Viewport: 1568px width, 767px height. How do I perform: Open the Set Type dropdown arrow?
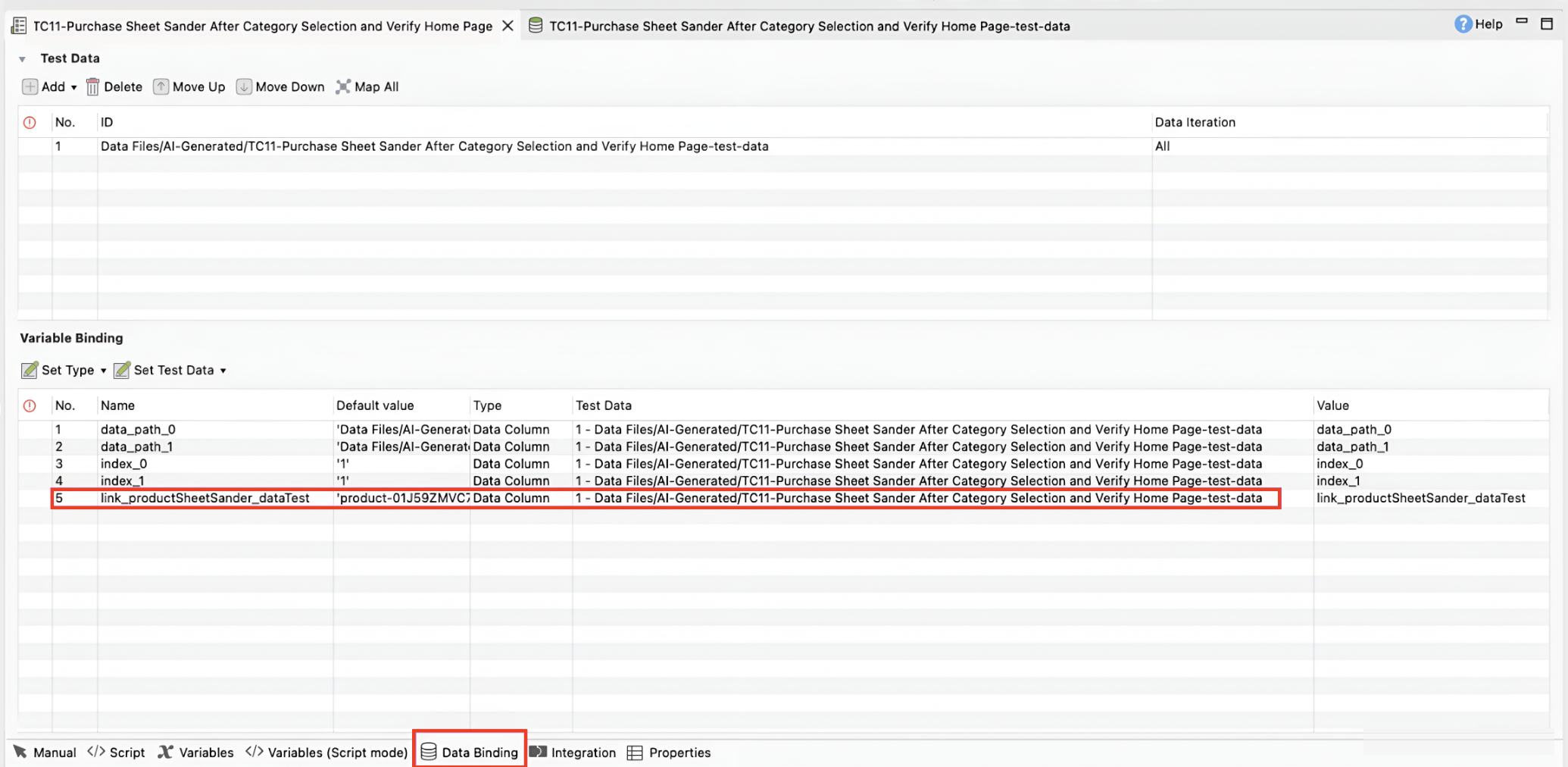pyautogui.click(x=103, y=371)
